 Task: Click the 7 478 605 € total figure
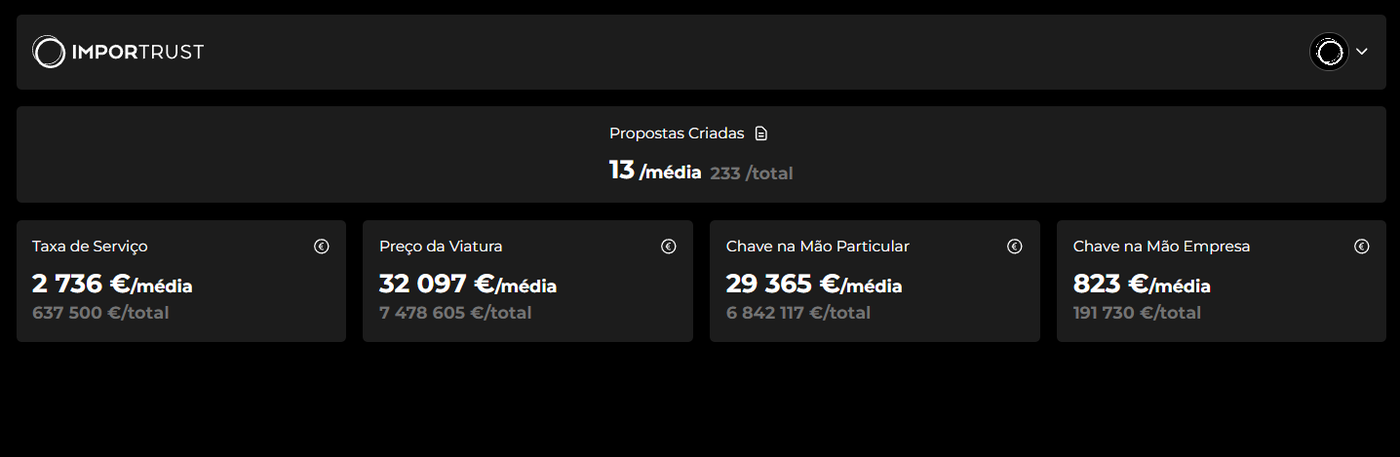pyautogui.click(x=455, y=313)
